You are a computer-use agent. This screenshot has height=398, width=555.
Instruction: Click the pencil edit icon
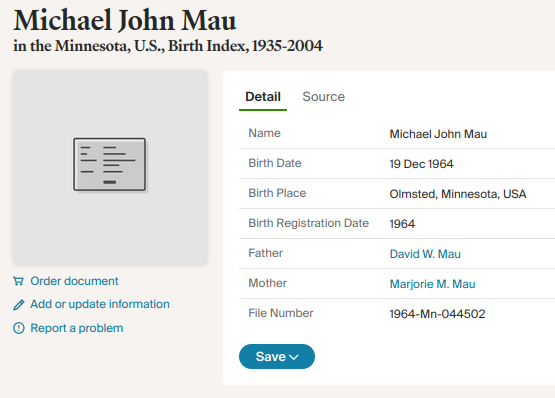[19, 305]
